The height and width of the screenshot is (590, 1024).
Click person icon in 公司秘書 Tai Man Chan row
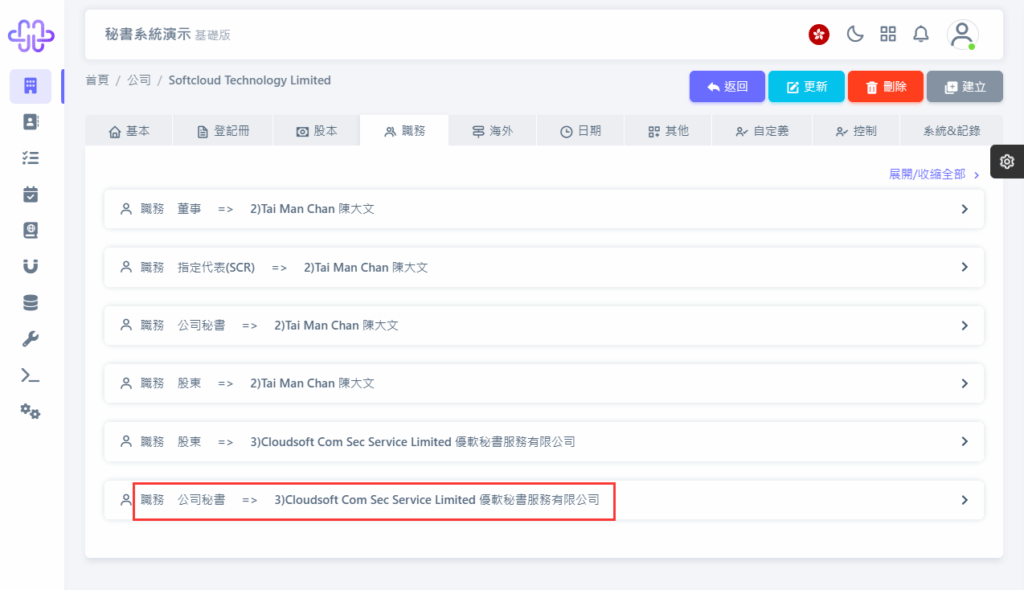[x=126, y=325]
